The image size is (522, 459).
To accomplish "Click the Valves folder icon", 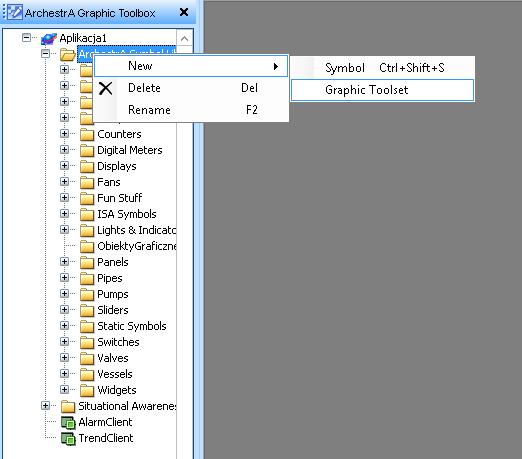I will coord(87,358).
